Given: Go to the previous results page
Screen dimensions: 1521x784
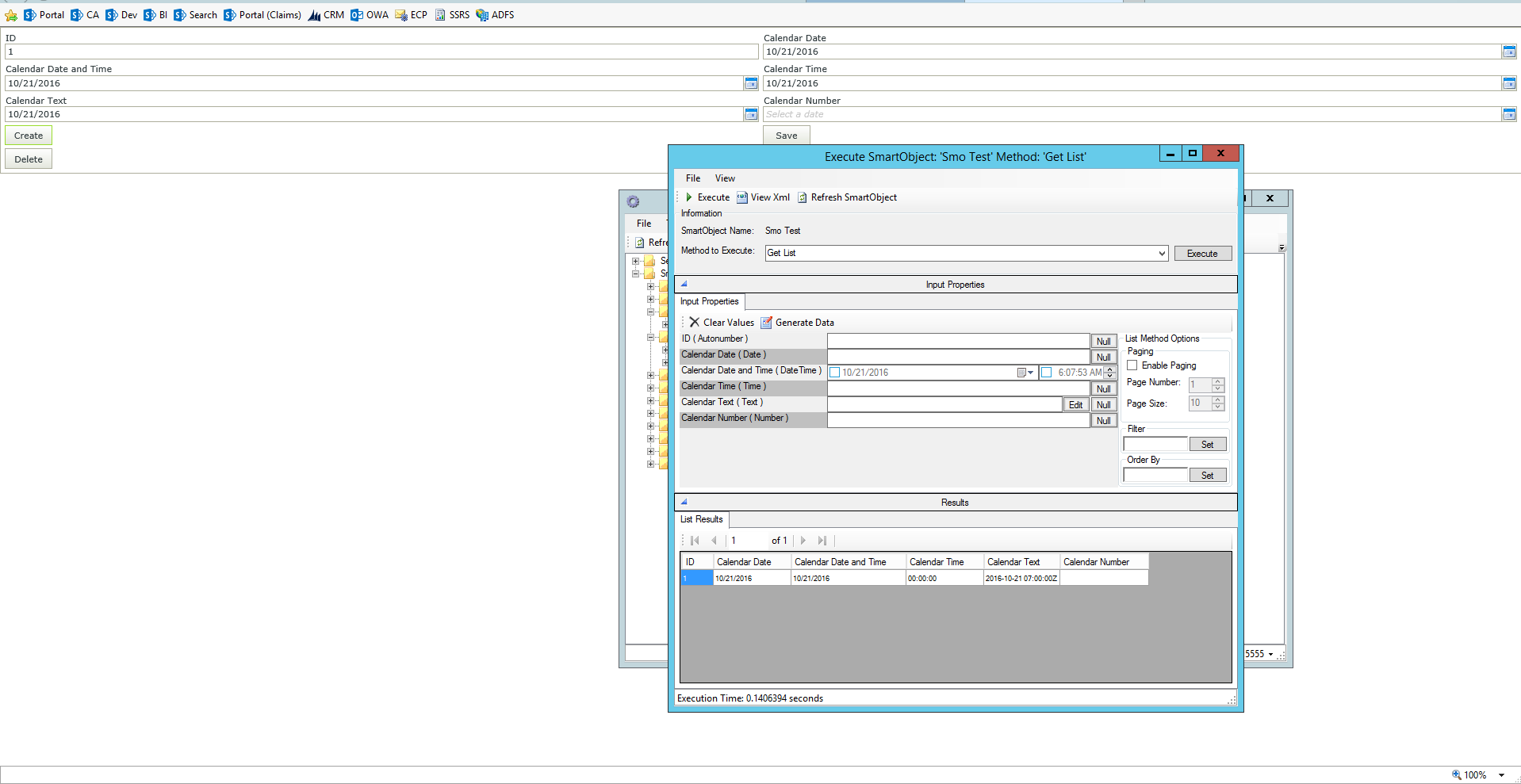Looking at the screenshot, I should click(x=714, y=541).
